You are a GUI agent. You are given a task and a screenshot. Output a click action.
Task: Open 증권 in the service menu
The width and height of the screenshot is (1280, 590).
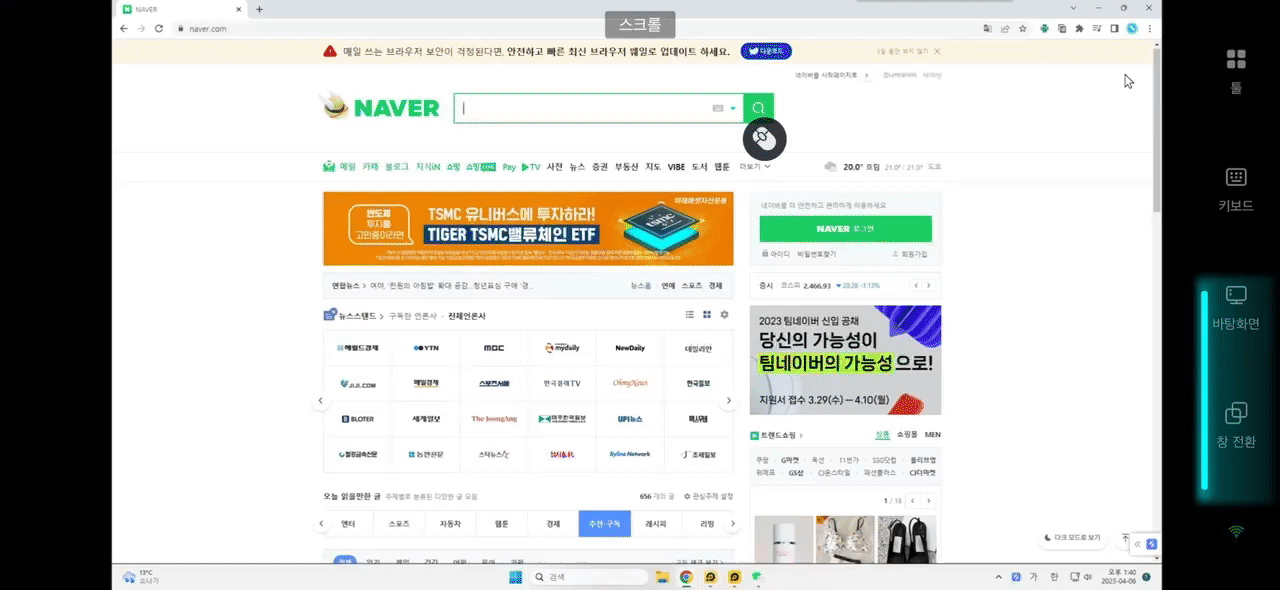pyautogui.click(x=600, y=167)
